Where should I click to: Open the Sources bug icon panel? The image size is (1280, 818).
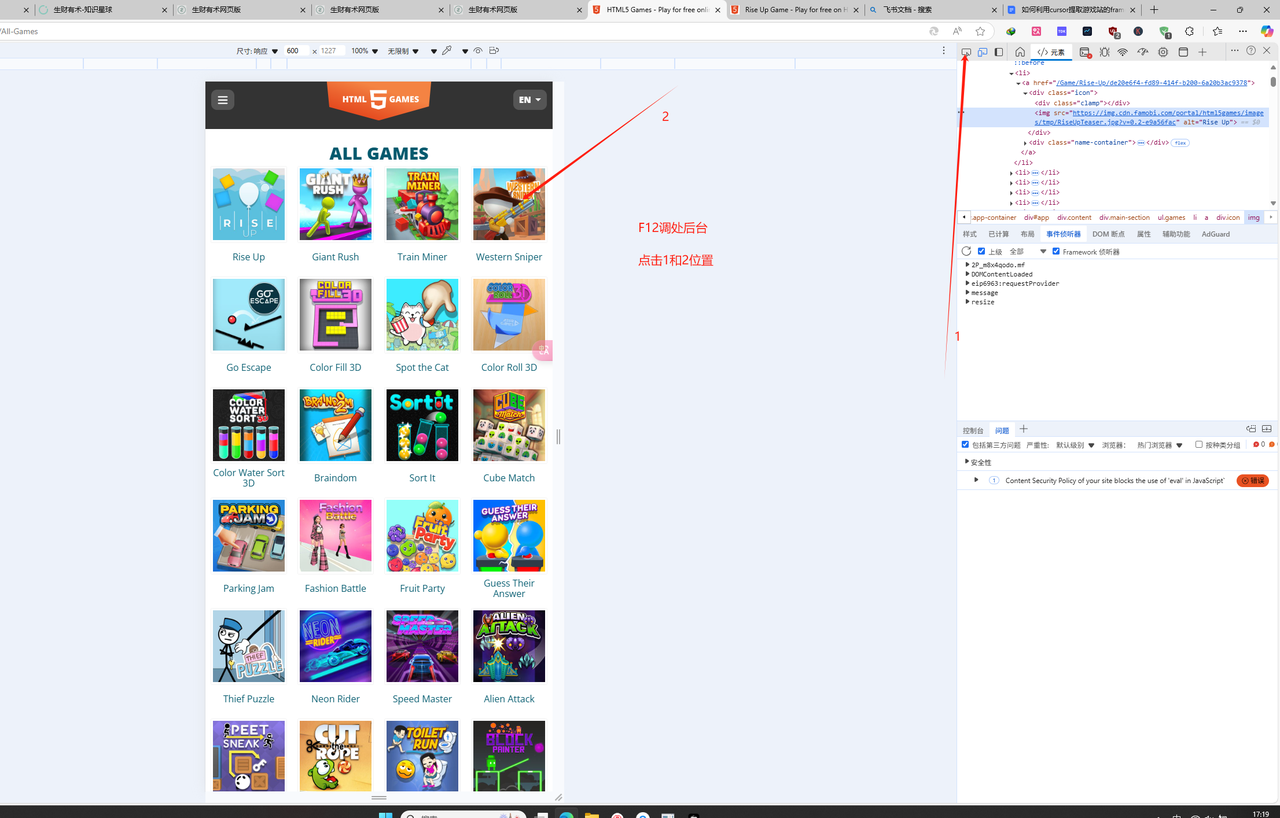[x=1105, y=52]
